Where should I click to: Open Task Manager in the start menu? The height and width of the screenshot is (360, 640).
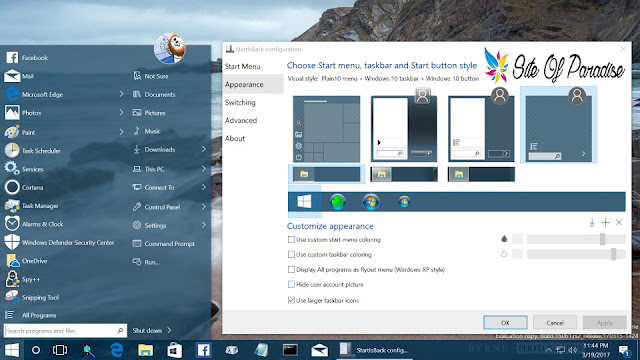tap(32, 206)
